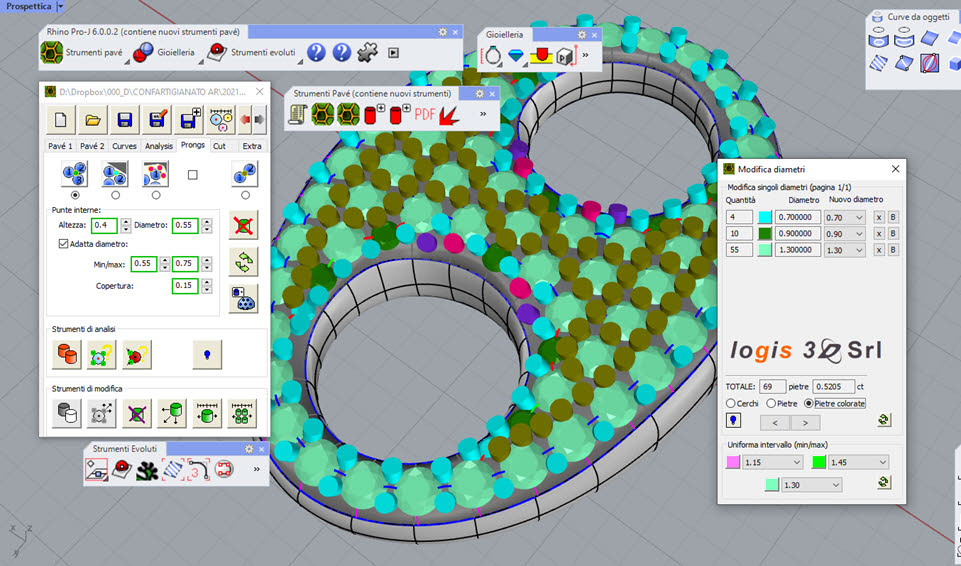This screenshot has height=566, width=961.
Task: Click the ring icon in the Gioielleria toolbar
Action: pos(492,56)
